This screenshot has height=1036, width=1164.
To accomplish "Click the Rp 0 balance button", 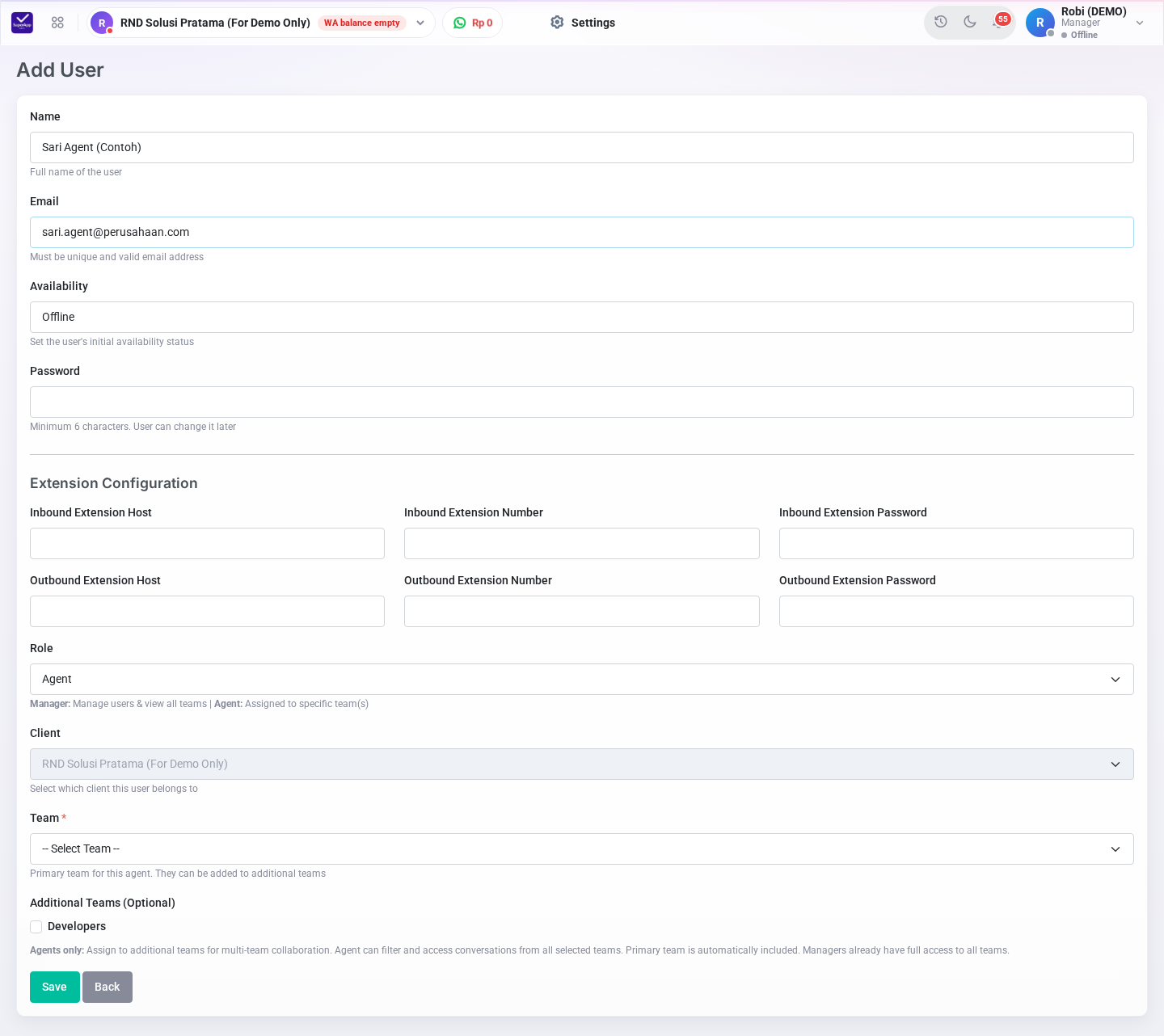I will pyautogui.click(x=473, y=23).
